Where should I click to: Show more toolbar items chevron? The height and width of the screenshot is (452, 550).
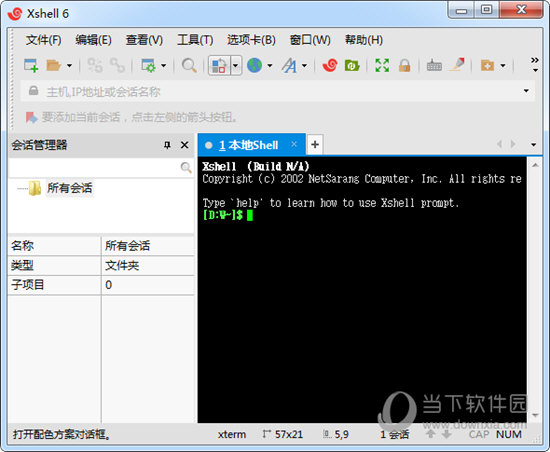[x=535, y=64]
